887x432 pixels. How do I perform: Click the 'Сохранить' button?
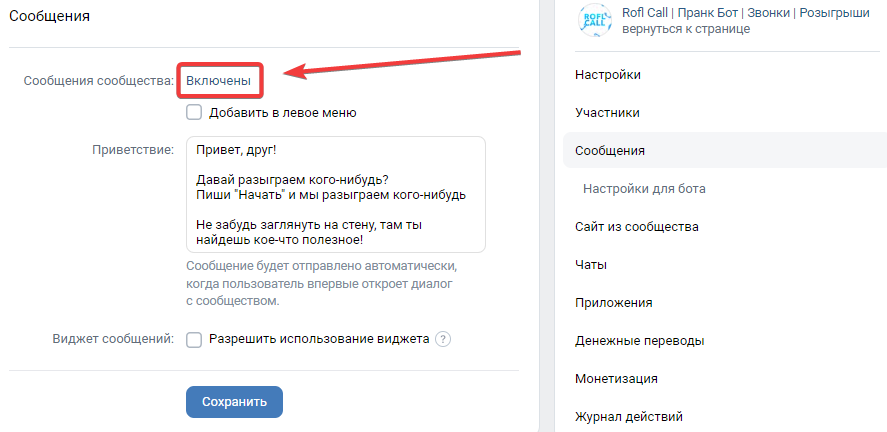point(234,402)
